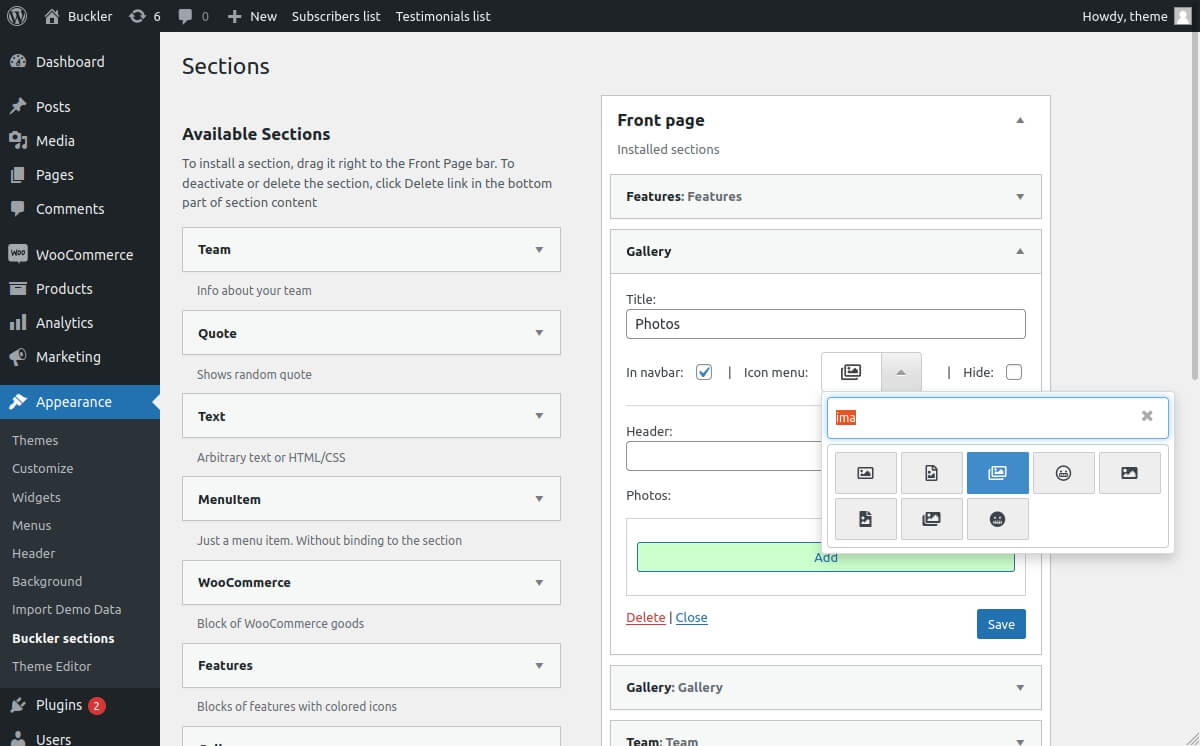Click the Delete link in Gallery
Screen dimensions: 1200x746
point(645,618)
